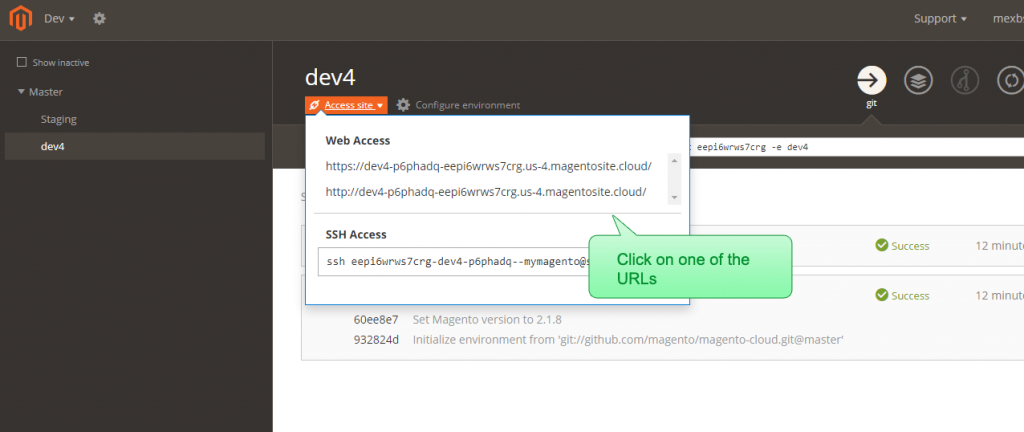
Task: Click the second Success status
Action: click(x=903, y=296)
